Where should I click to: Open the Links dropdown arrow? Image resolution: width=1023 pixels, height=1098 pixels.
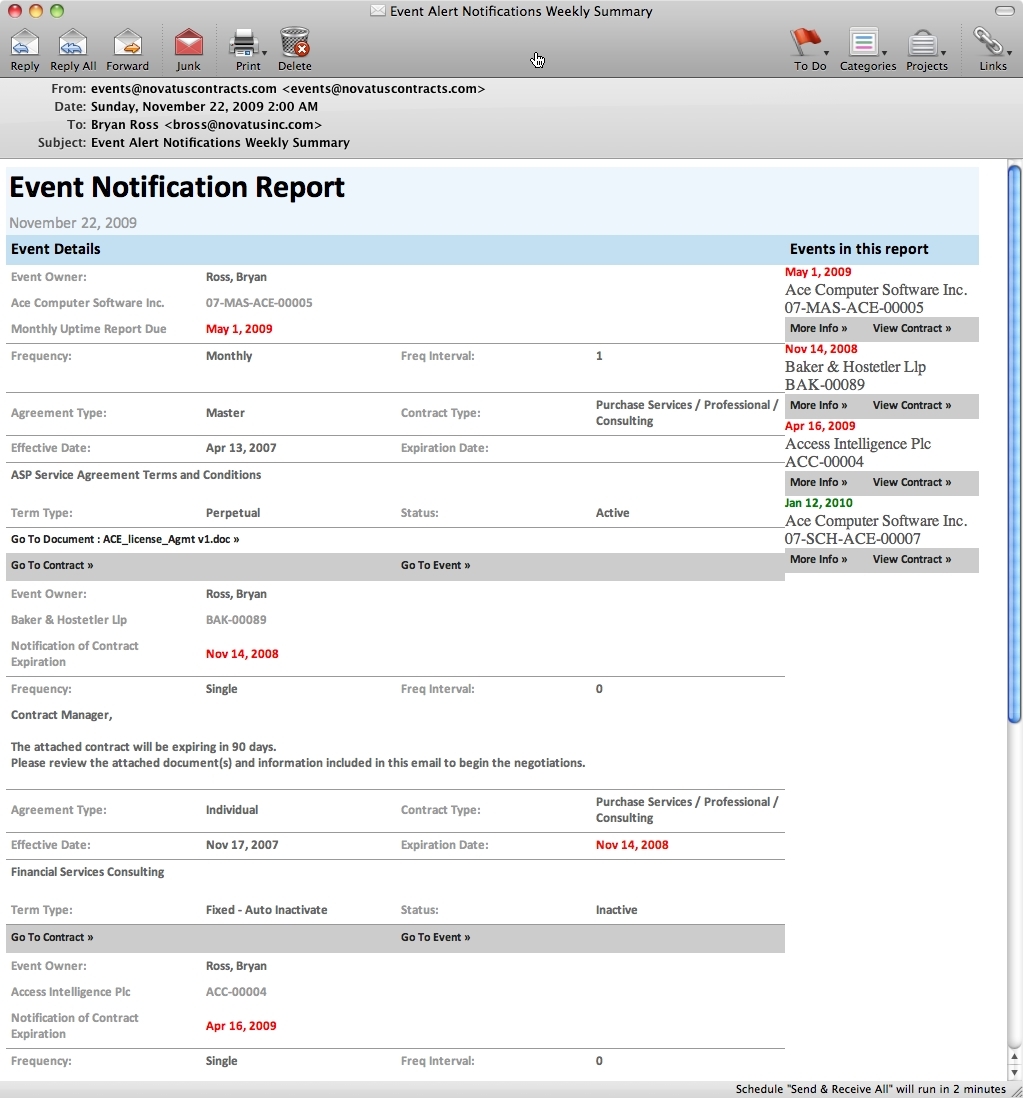tap(1009, 53)
